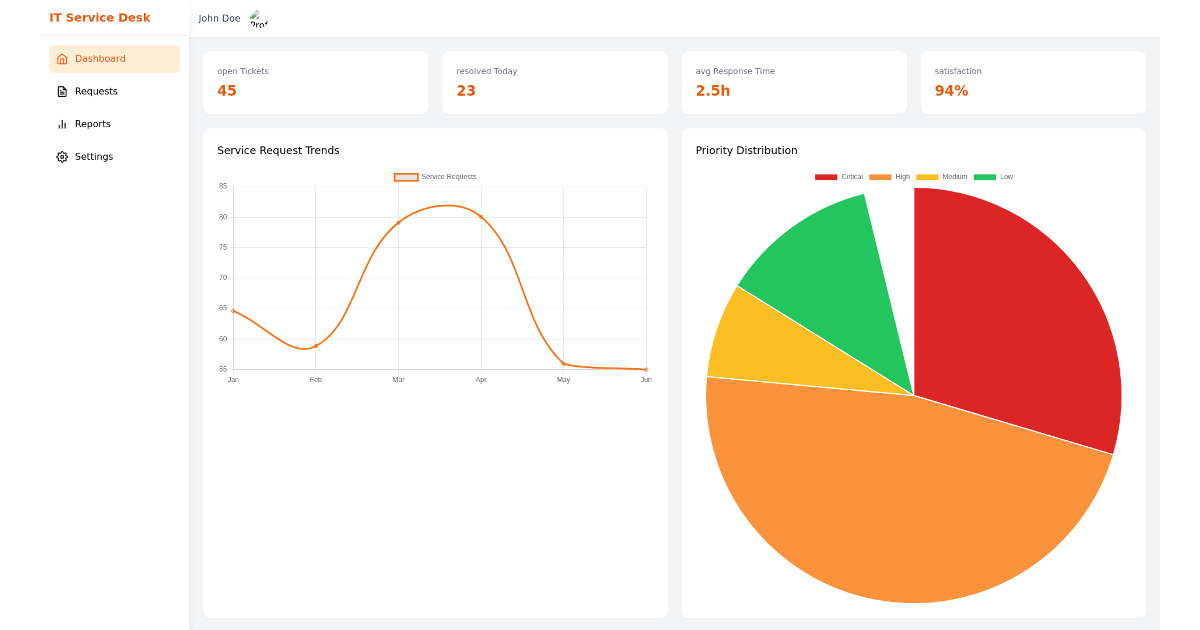Screen dimensions: 1200x630
Task: Click the Critical legend marker on pie chart
Action: coord(827,176)
